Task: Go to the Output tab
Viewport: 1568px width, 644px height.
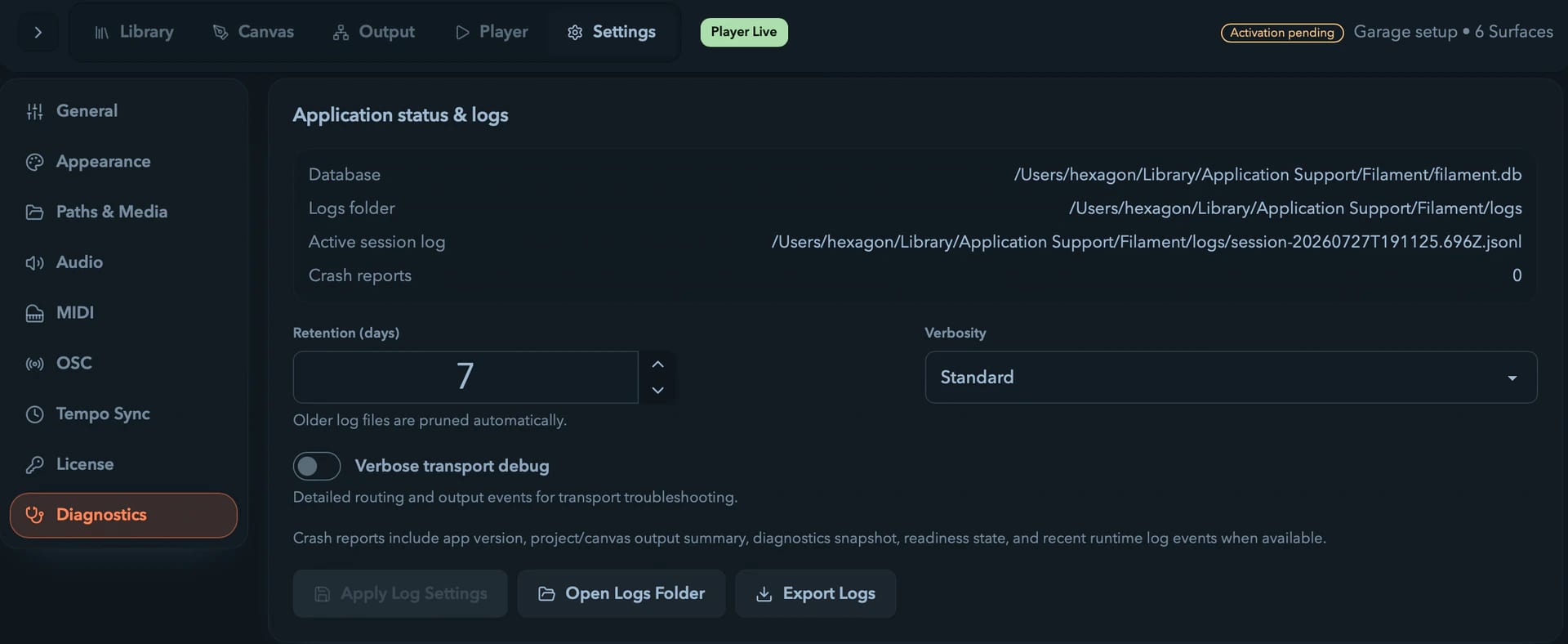Action: tap(374, 32)
